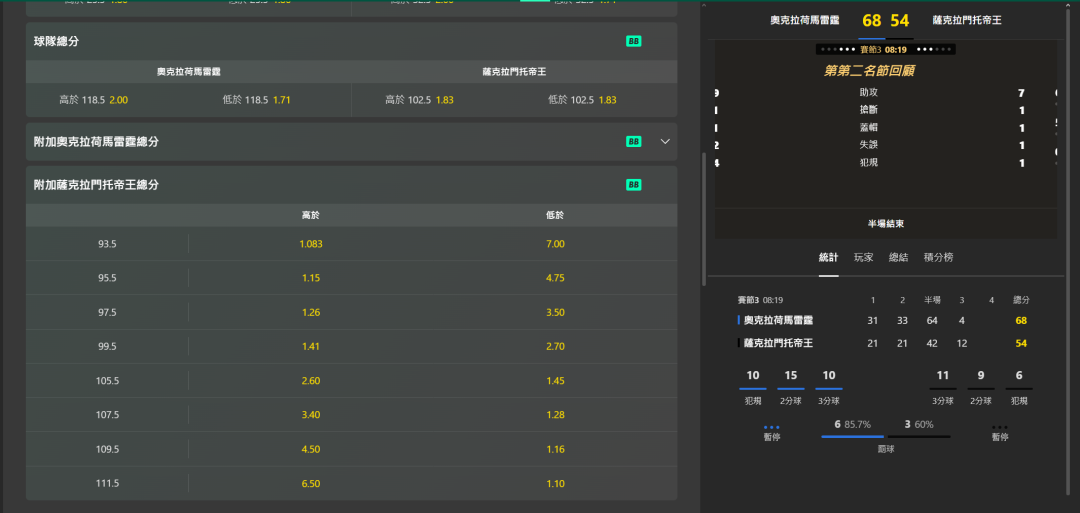Image resolution: width=1080 pixels, height=513 pixels.
Task: Switch to the 總結 tab
Action: click(899, 258)
